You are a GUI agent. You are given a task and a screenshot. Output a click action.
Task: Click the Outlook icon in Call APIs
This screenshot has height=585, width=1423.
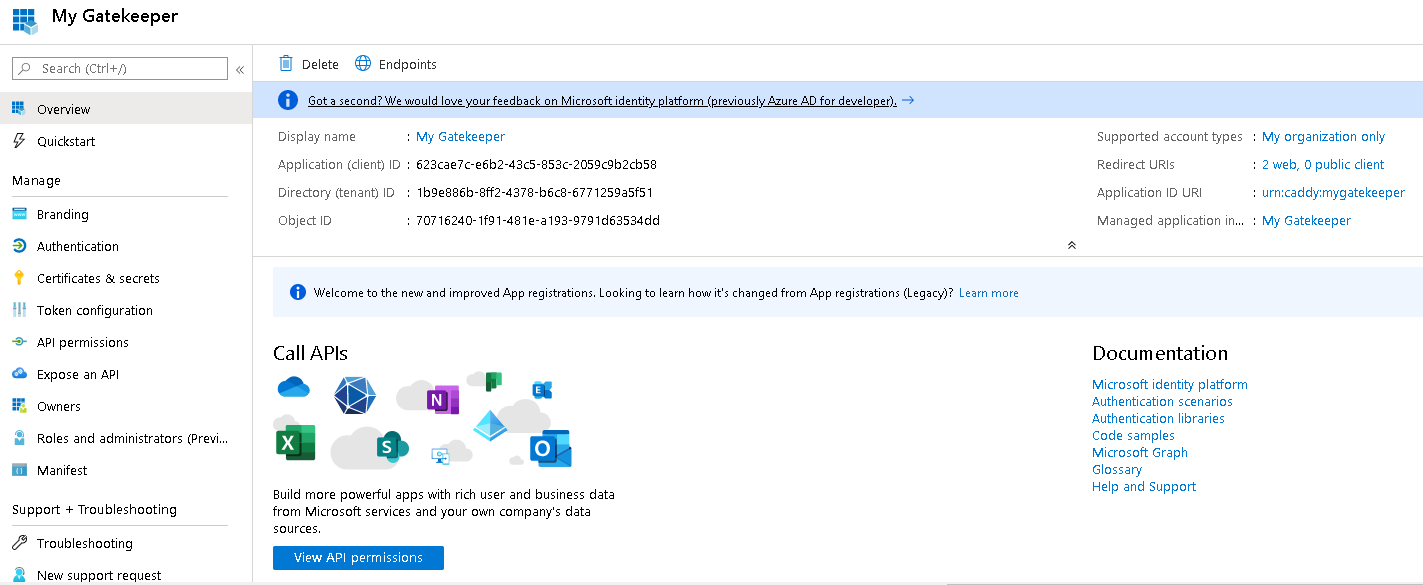tap(550, 448)
